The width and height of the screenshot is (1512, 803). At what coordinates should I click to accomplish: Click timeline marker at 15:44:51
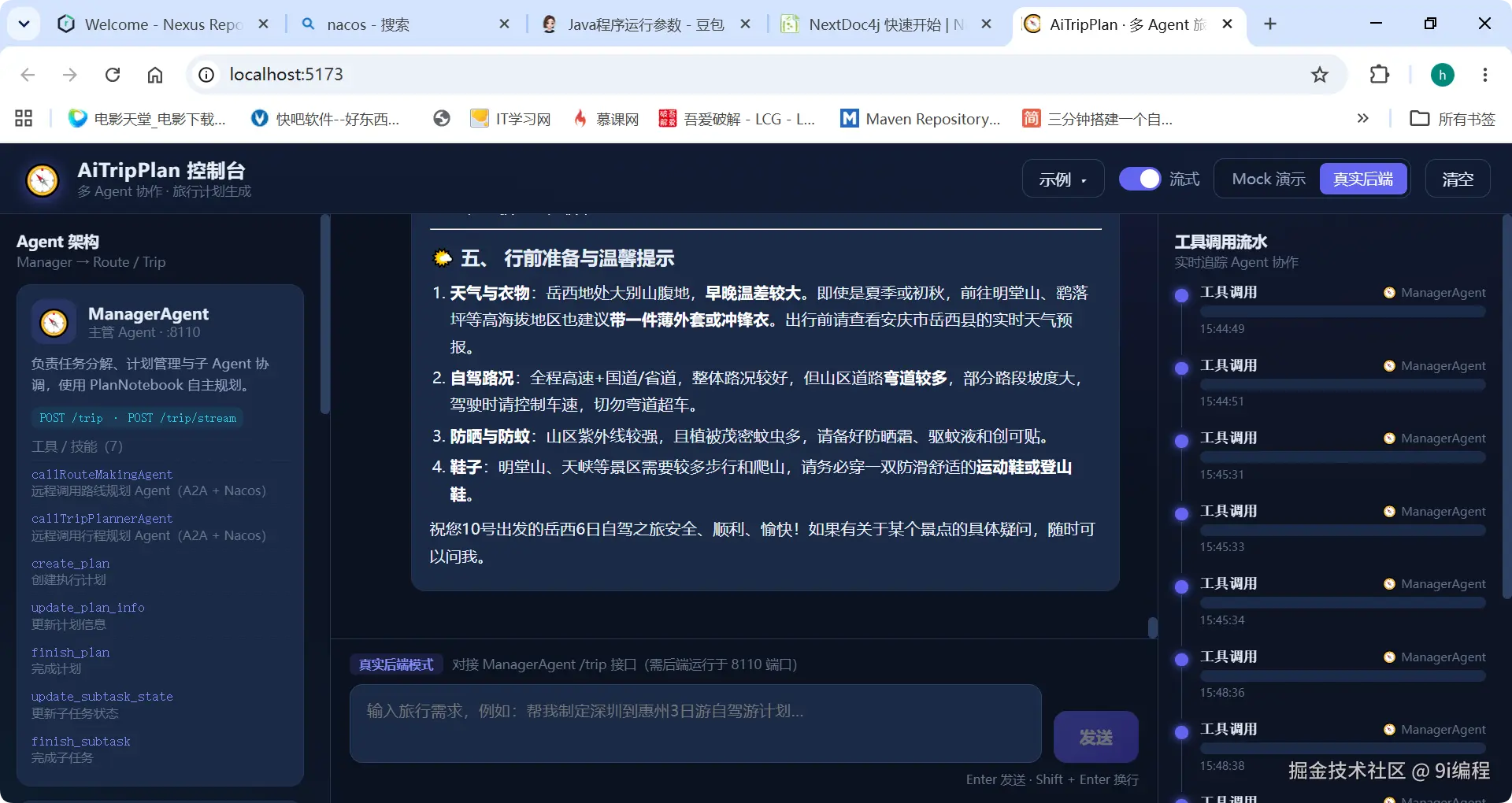[1181, 368]
